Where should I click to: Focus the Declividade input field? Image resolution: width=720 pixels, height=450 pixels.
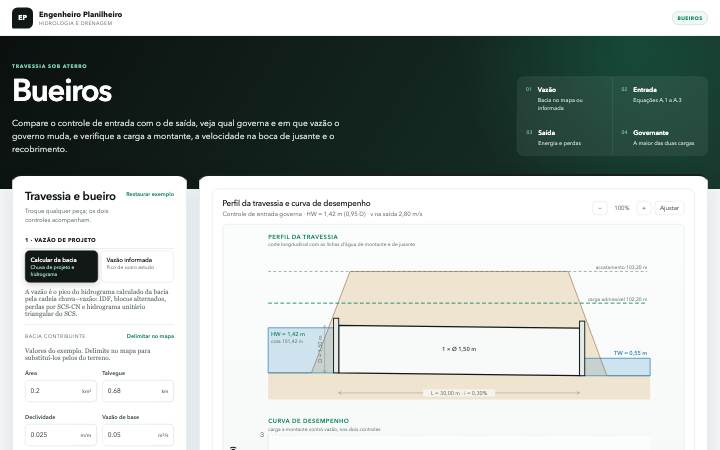pyautogui.click(x=61, y=435)
